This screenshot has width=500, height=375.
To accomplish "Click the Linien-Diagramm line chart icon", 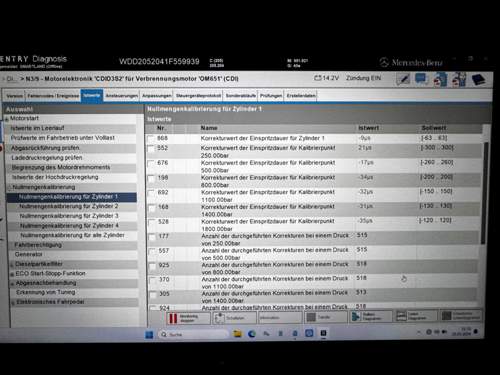I will (x=401, y=316).
